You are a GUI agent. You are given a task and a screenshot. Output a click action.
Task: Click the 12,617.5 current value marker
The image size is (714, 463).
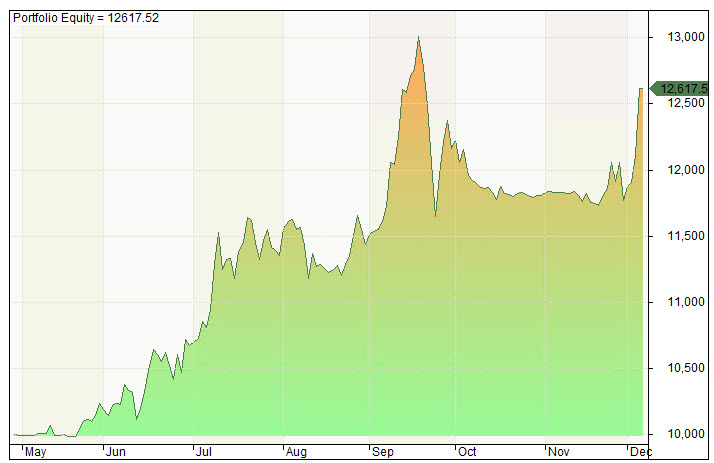click(x=680, y=88)
